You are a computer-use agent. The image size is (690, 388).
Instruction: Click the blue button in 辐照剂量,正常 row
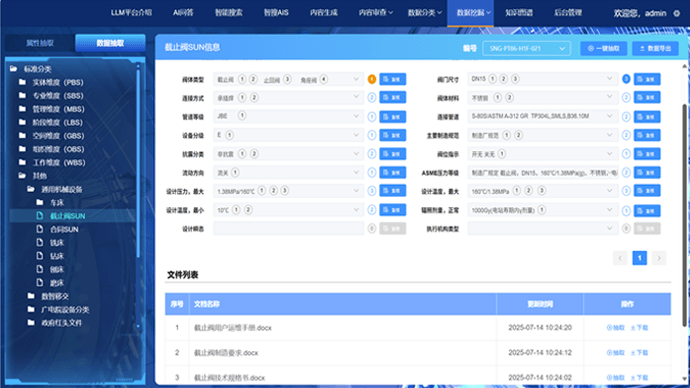647,210
